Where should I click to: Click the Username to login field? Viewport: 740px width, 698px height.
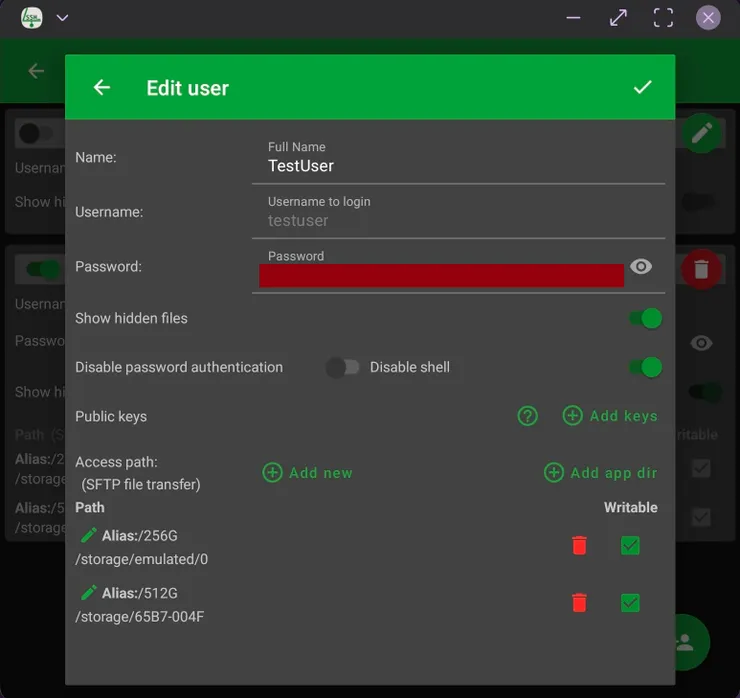pyautogui.click(x=458, y=217)
